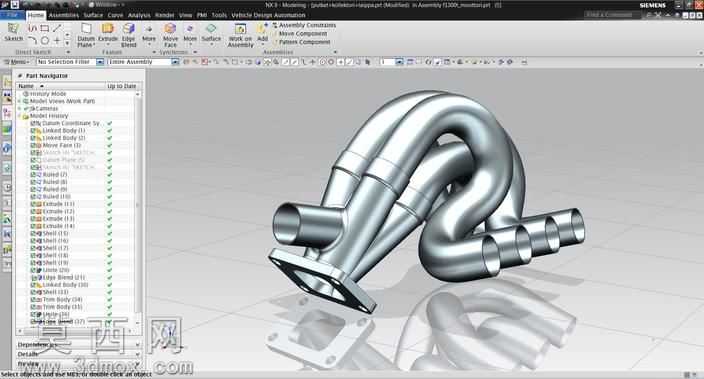
Task: Open Vehicle Design Automation tab
Action: 268,15
